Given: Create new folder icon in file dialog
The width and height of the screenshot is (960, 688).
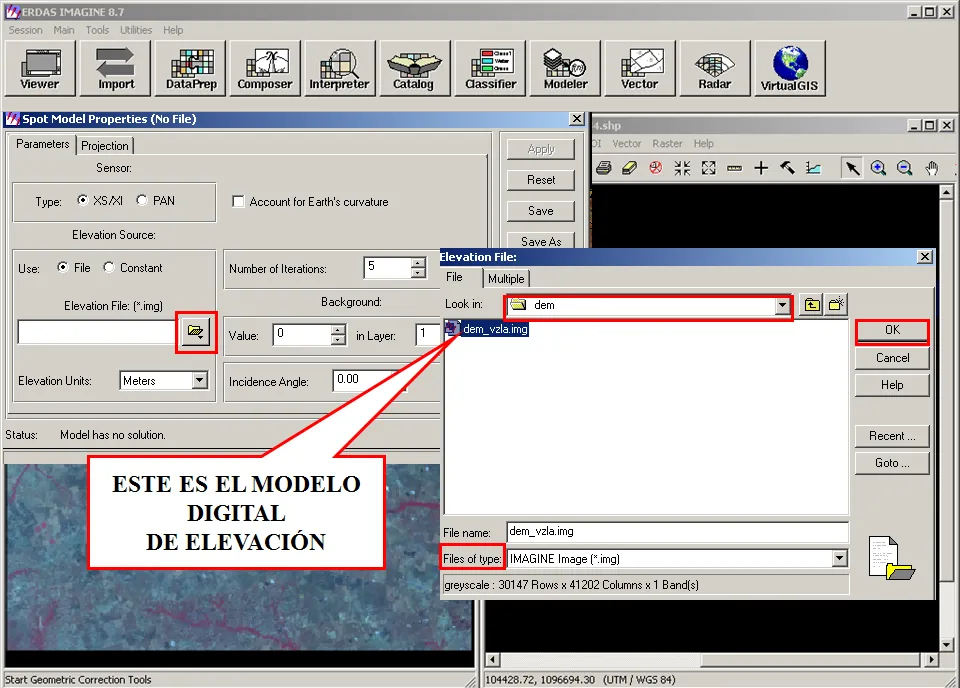Looking at the screenshot, I should pyautogui.click(x=836, y=304).
